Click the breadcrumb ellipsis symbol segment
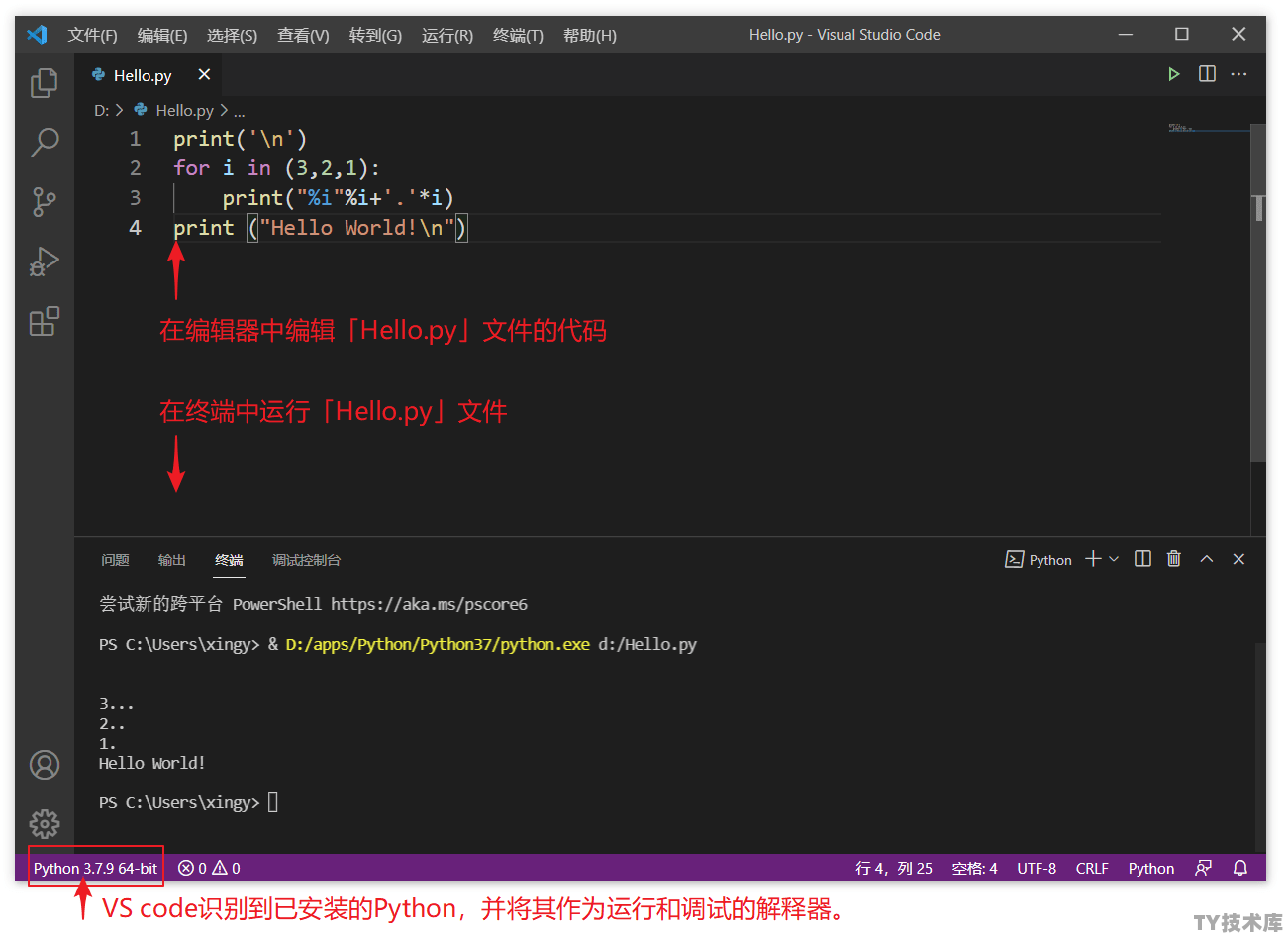 [240, 111]
